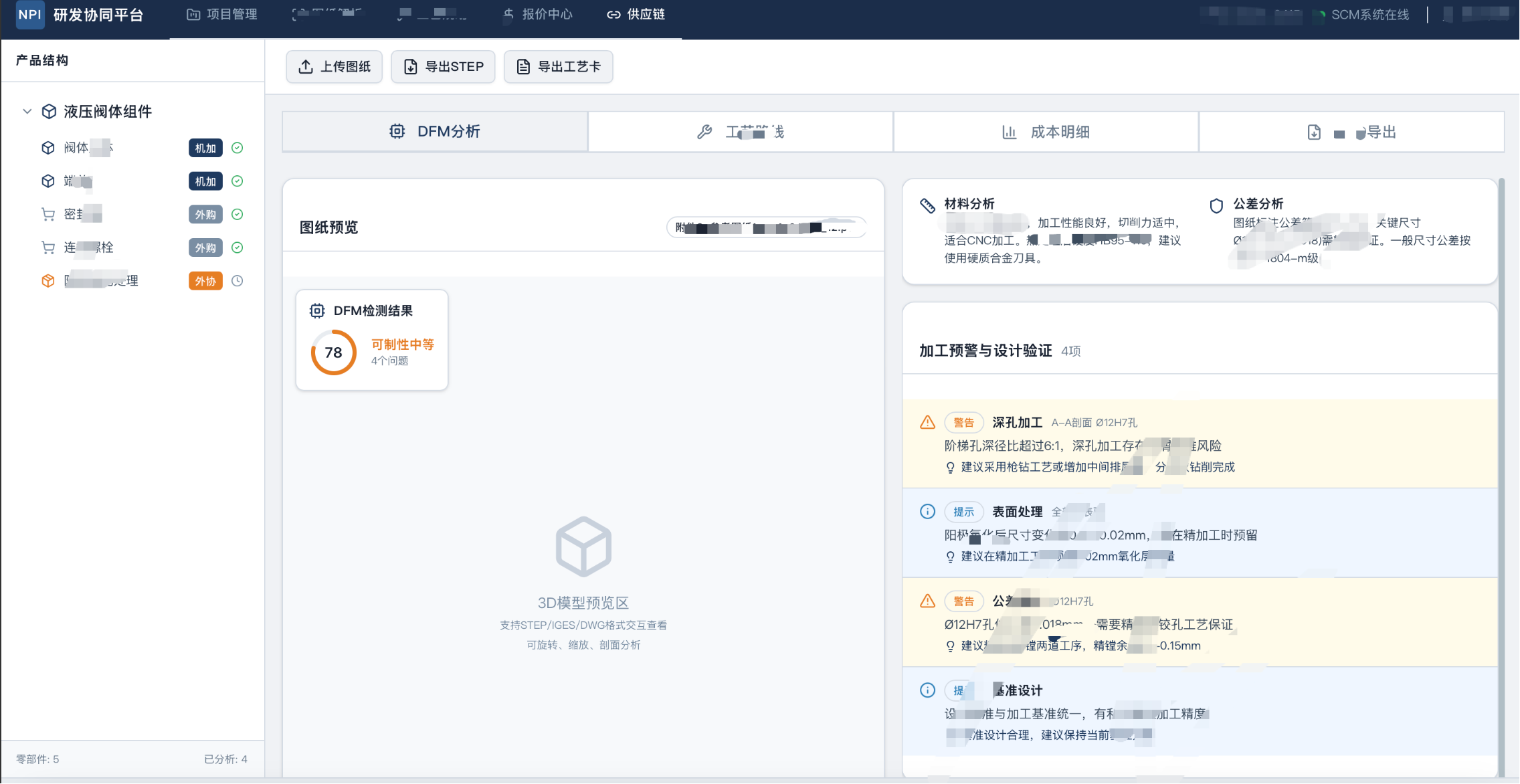Click green check status on 阀体 row

pyautogui.click(x=237, y=148)
